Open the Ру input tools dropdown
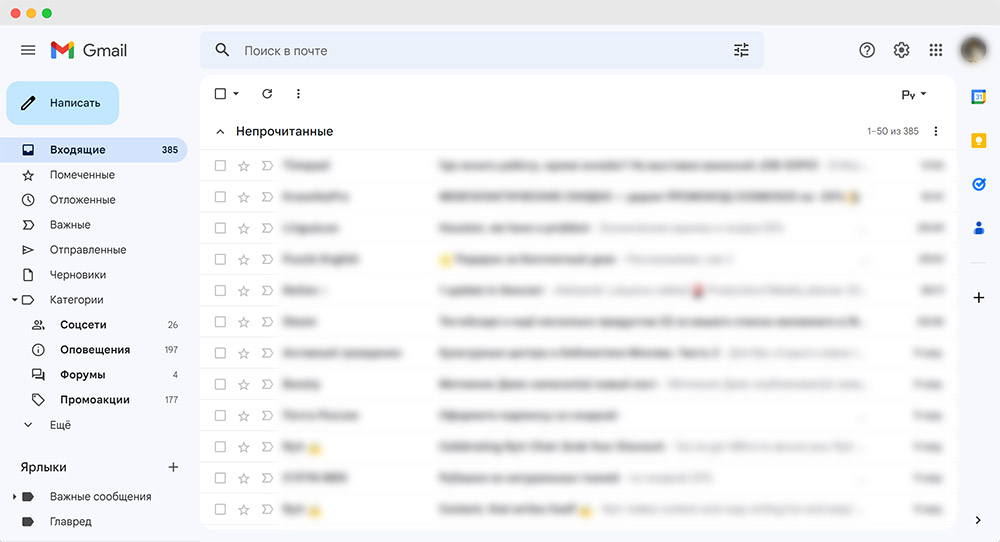The height and width of the screenshot is (542, 1000). coord(913,94)
